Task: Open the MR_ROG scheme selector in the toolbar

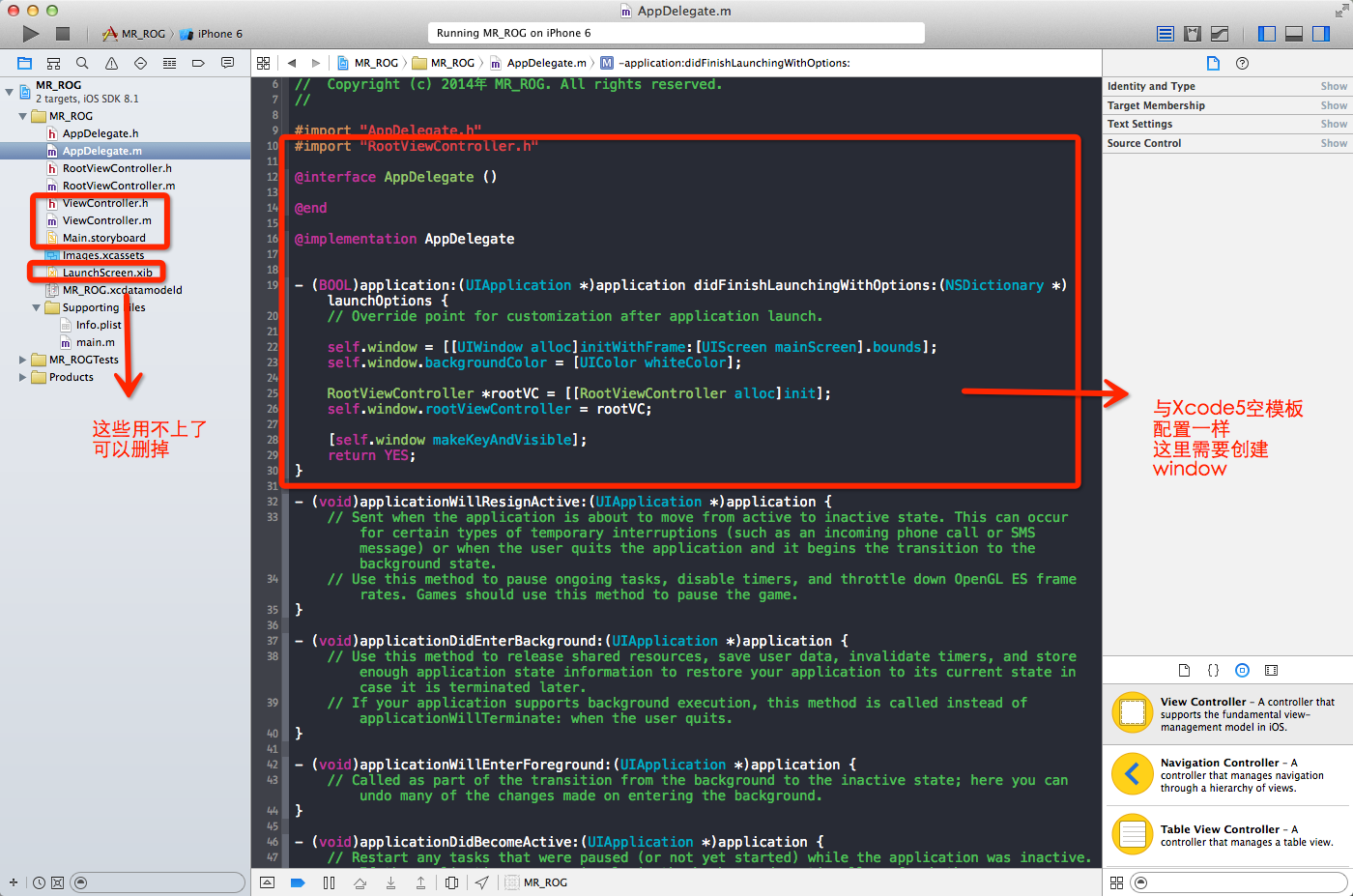Action: click(133, 34)
